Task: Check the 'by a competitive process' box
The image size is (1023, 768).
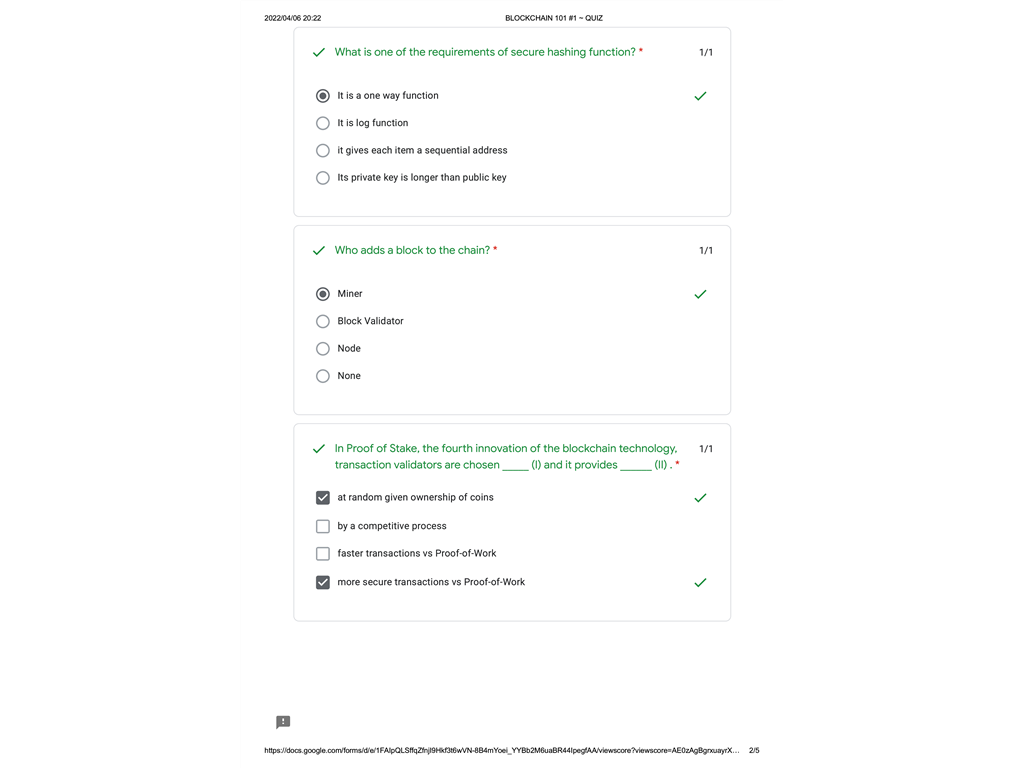Action: [322, 526]
